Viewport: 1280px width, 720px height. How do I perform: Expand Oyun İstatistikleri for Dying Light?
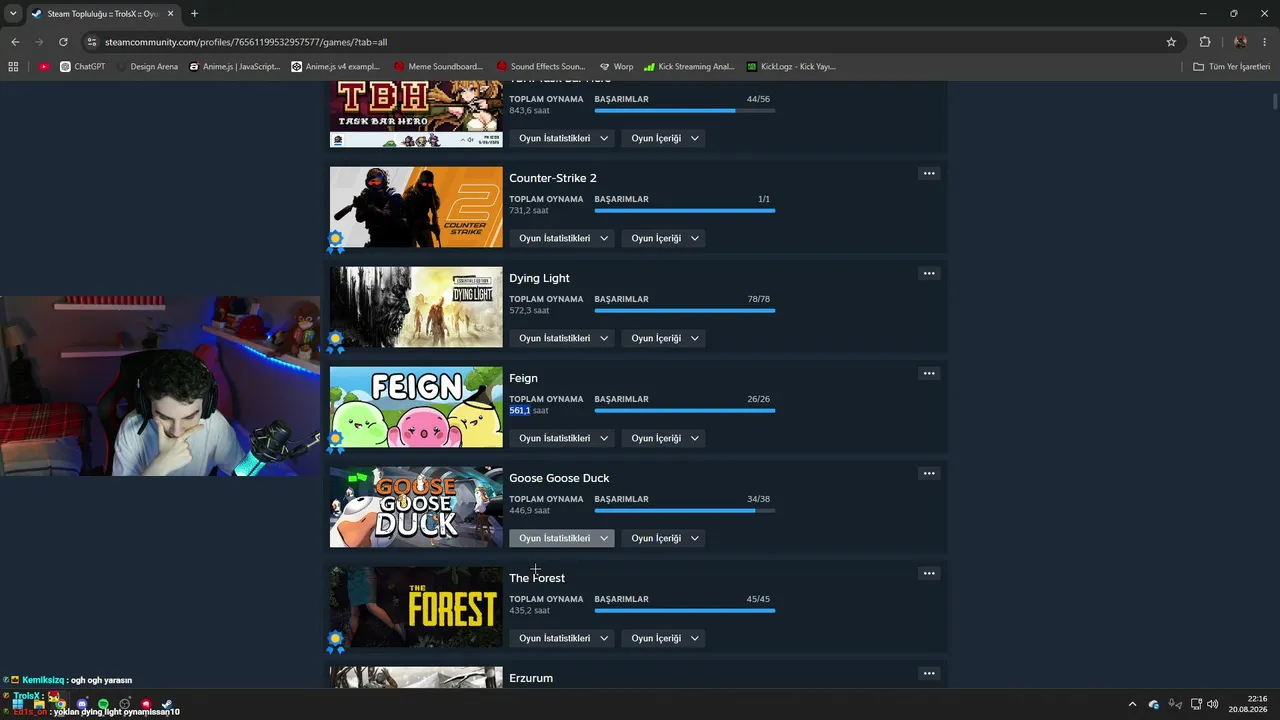point(562,338)
